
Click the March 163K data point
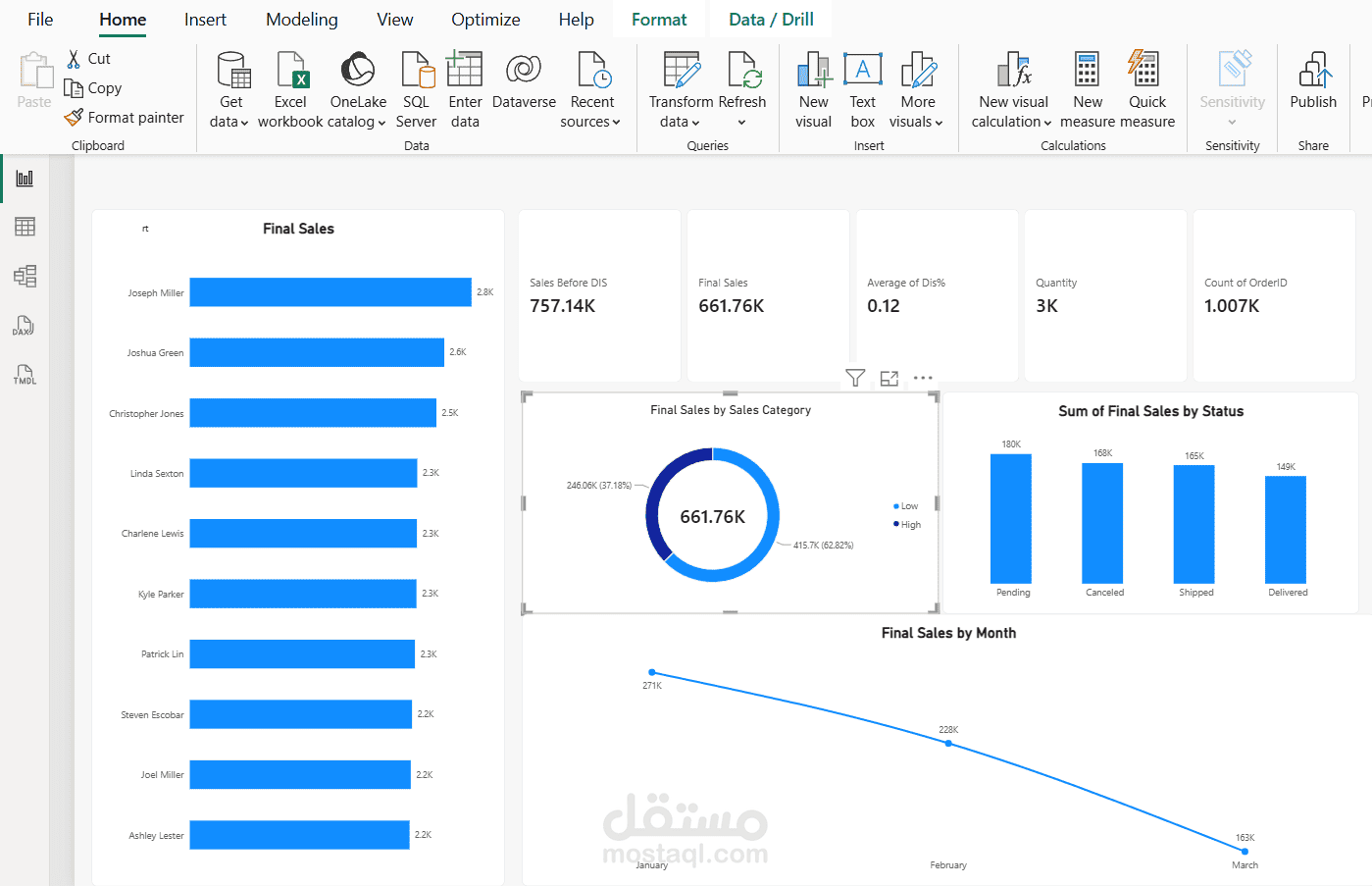coord(1245,851)
